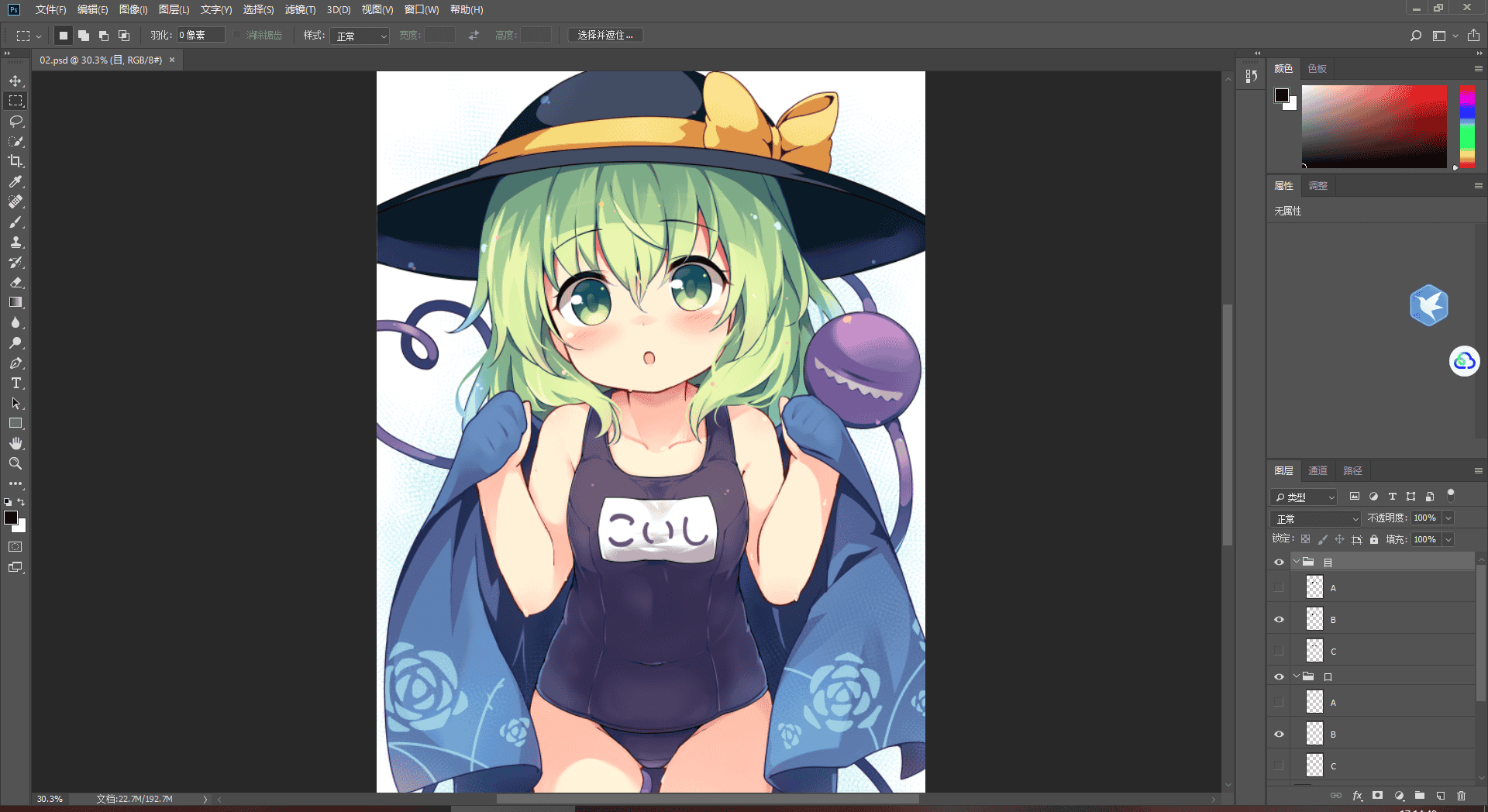Open the 路径 (Paths) tab

click(x=1352, y=470)
